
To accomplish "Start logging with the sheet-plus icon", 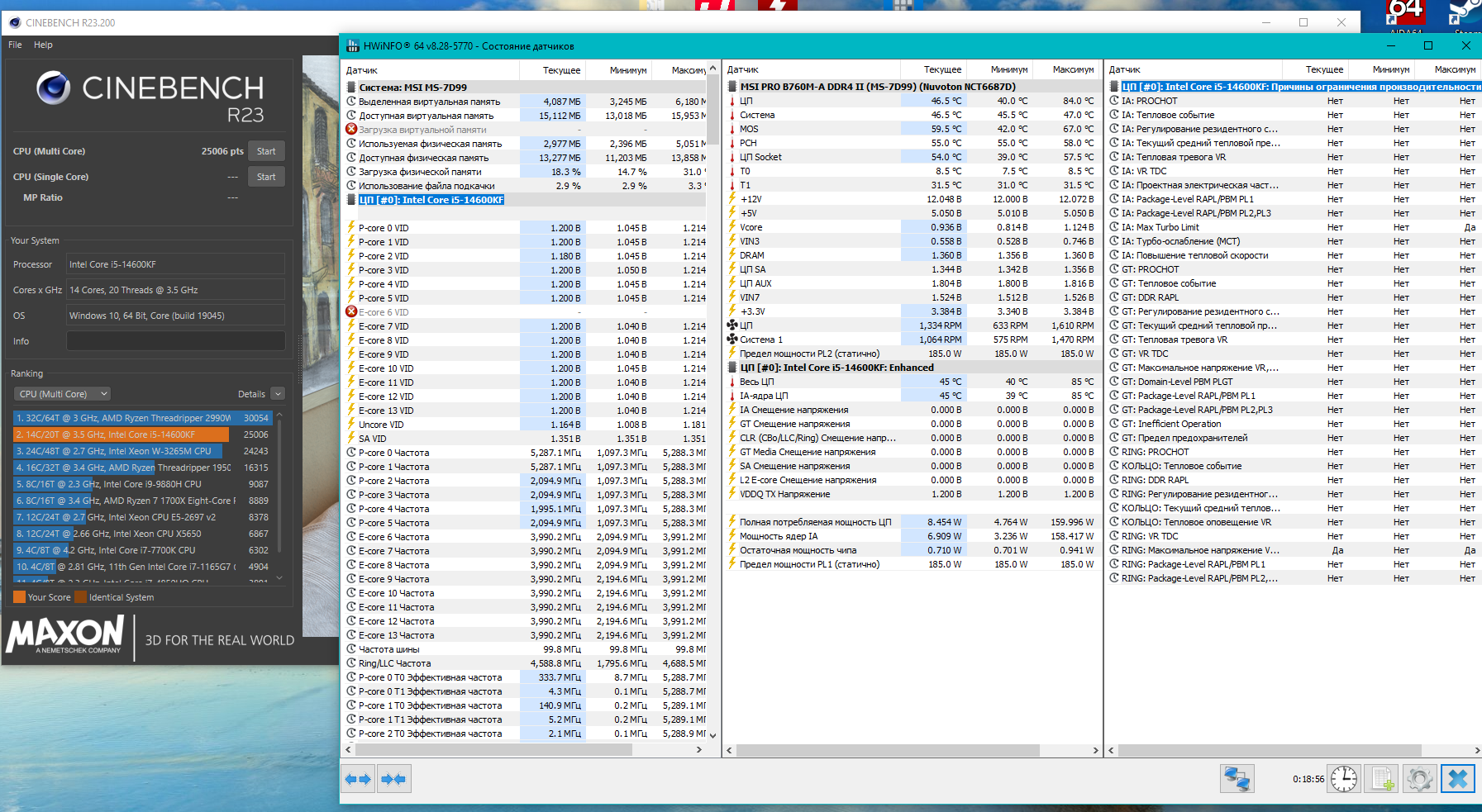I will (1382, 779).
